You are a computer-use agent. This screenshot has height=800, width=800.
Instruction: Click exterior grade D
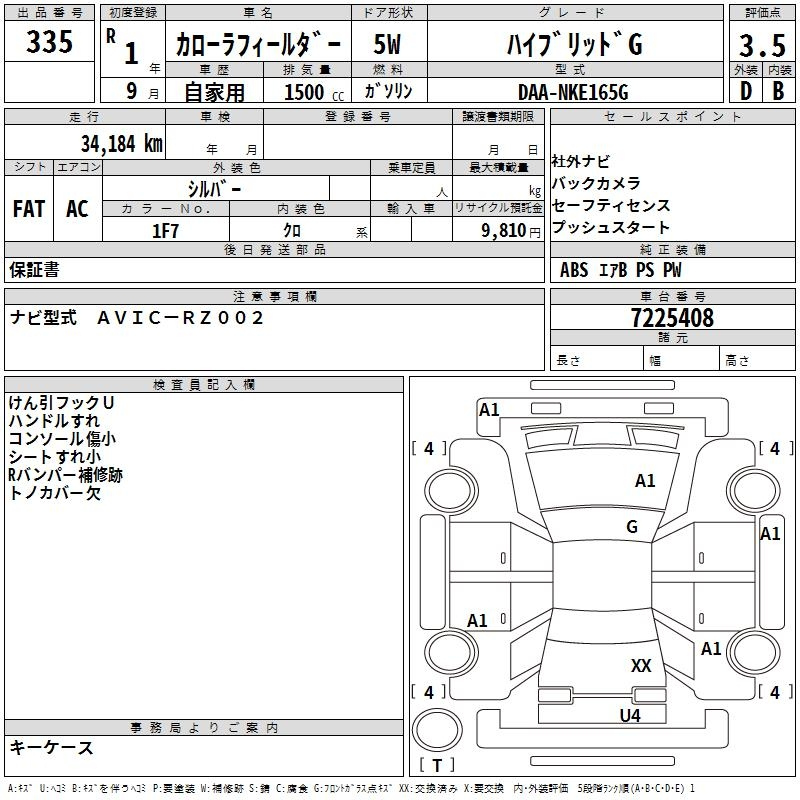745,91
